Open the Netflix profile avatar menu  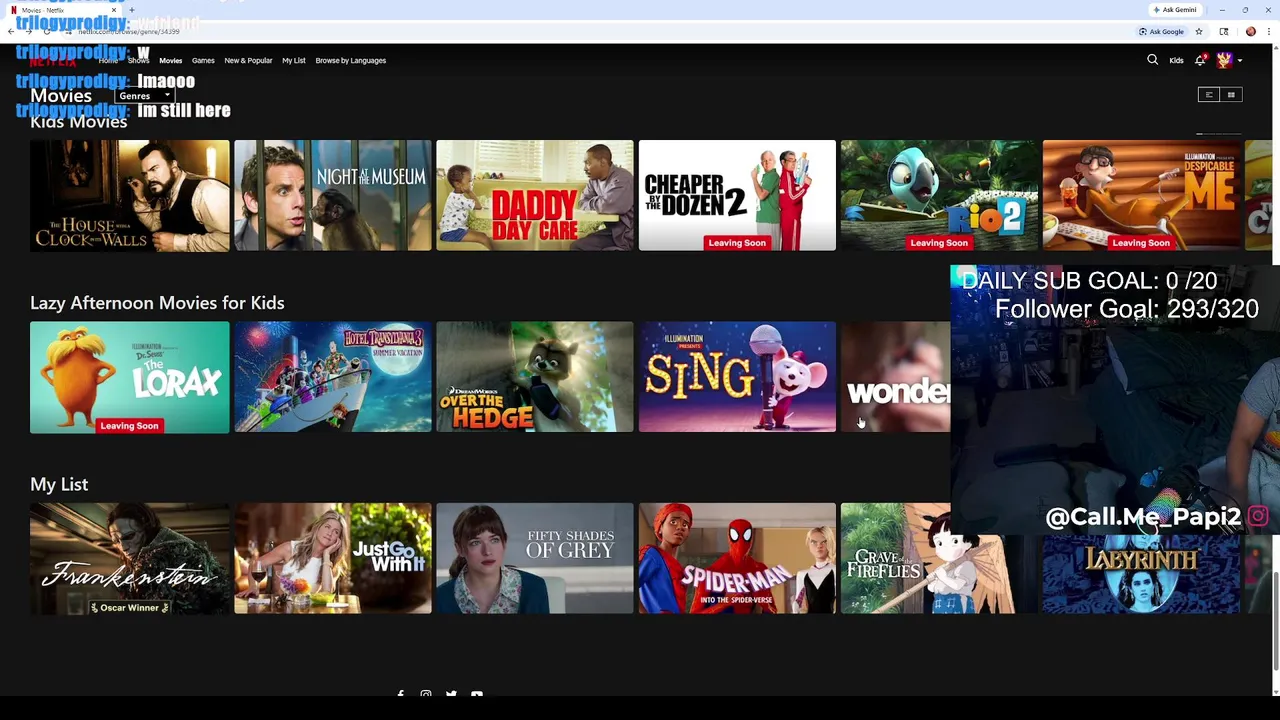coord(1224,60)
